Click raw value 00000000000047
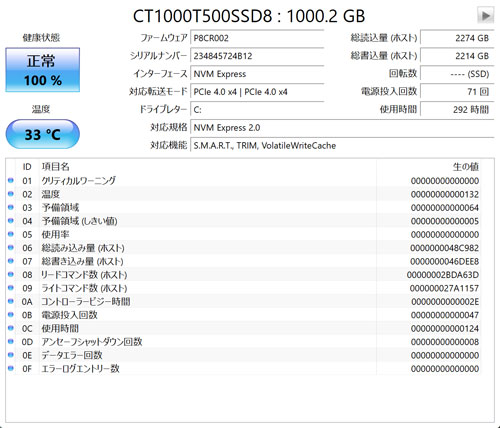500x428 pixels. (x=445, y=315)
